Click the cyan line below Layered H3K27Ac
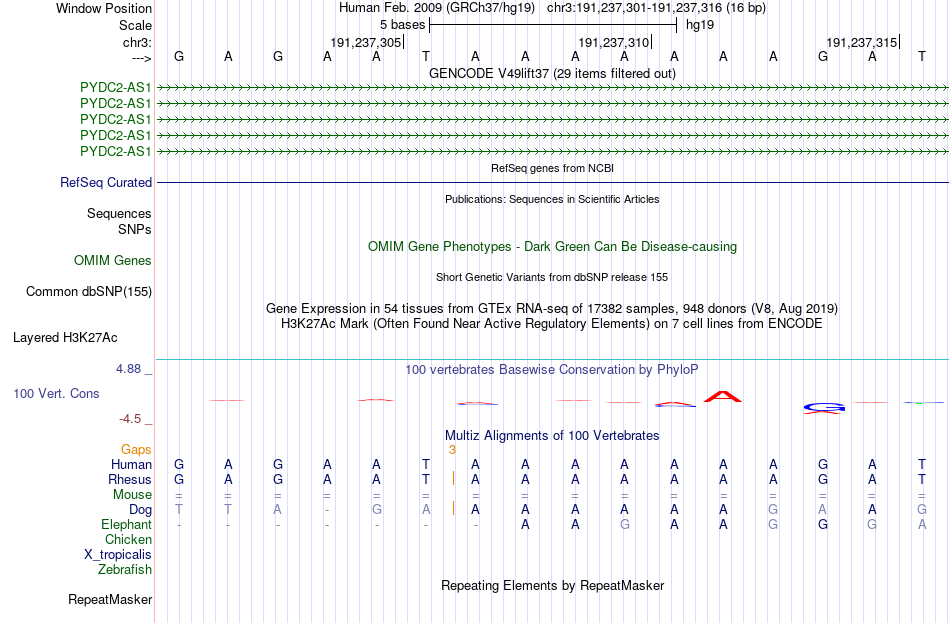This screenshot has height=623, width=950. pyautogui.click(x=553, y=359)
